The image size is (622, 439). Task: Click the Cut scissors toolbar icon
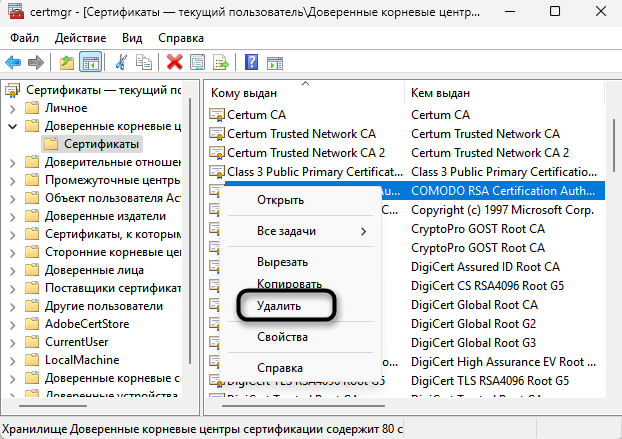(121, 62)
